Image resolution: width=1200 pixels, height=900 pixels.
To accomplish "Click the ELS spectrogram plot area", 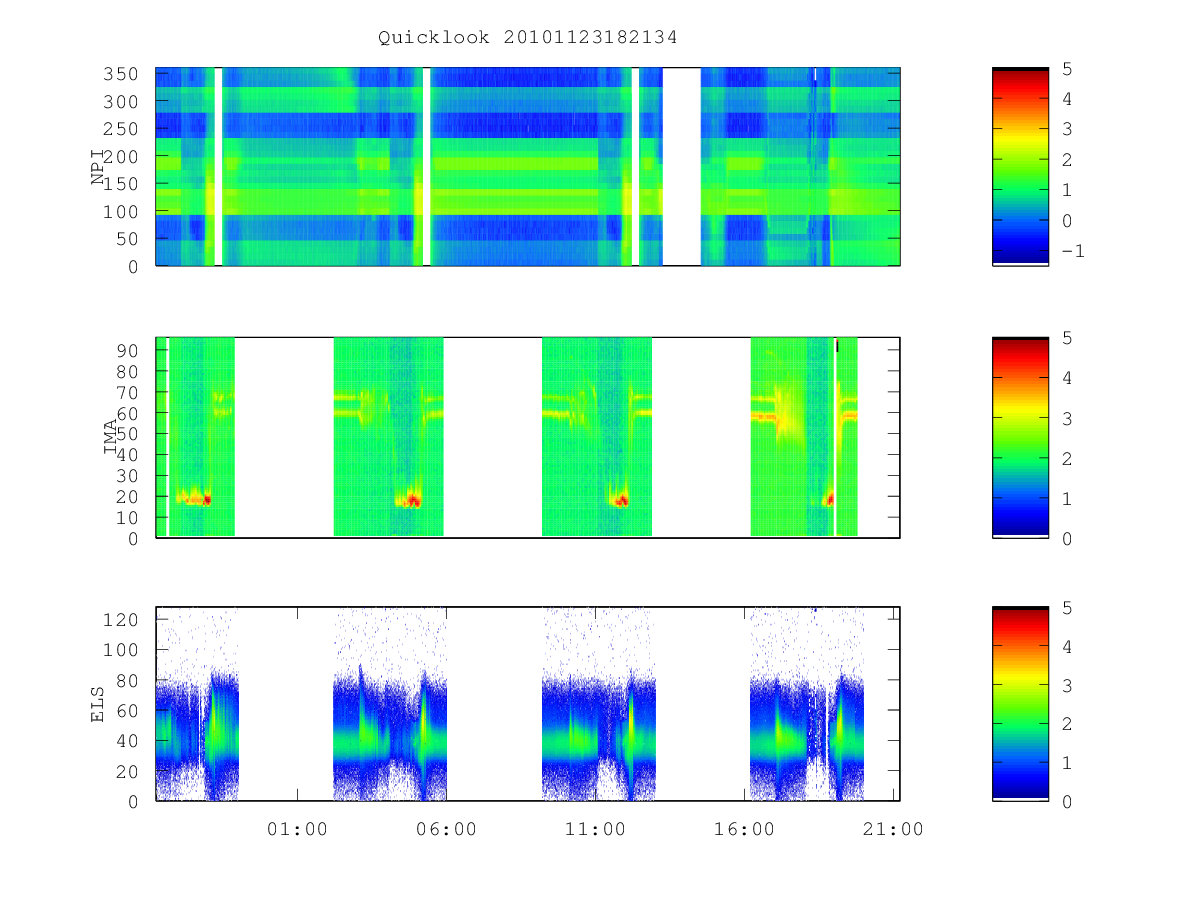I will click(528, 704).
